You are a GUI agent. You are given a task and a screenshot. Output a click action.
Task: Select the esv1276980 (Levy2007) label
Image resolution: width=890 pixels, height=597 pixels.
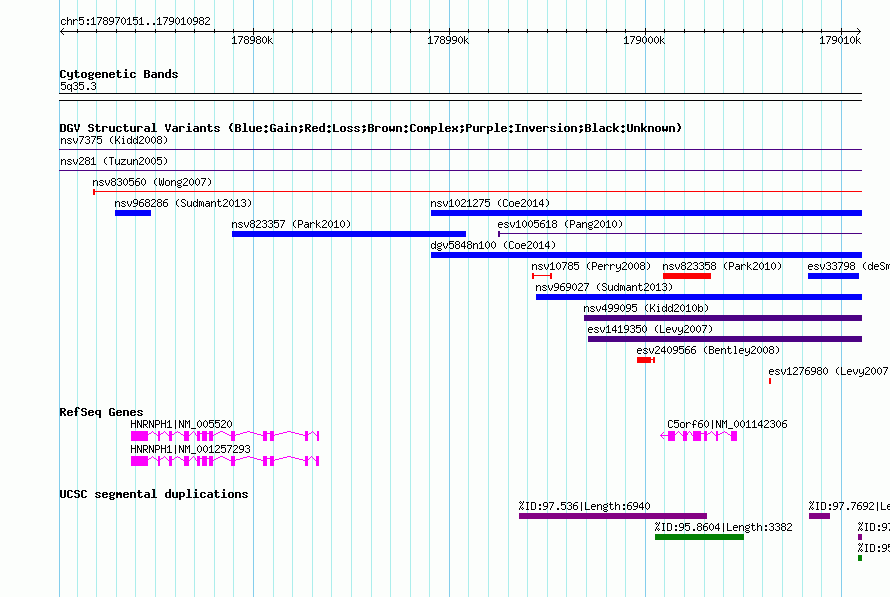[x=829, y=371]
